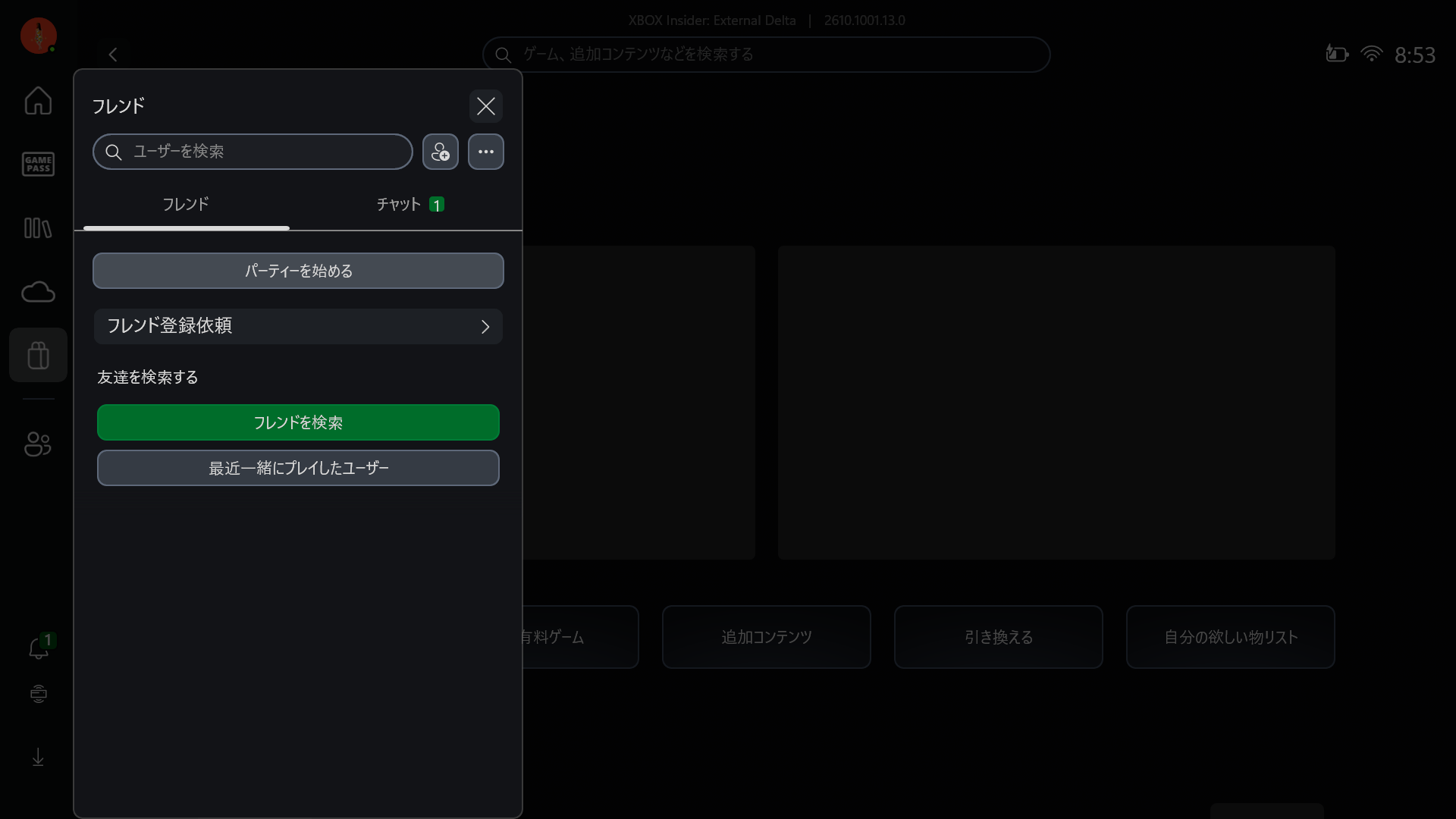Click the add friend icon button
Image resolution: width=1456 pixels, height=819 pixels.
pyautogui.click(x=441, y=152)
